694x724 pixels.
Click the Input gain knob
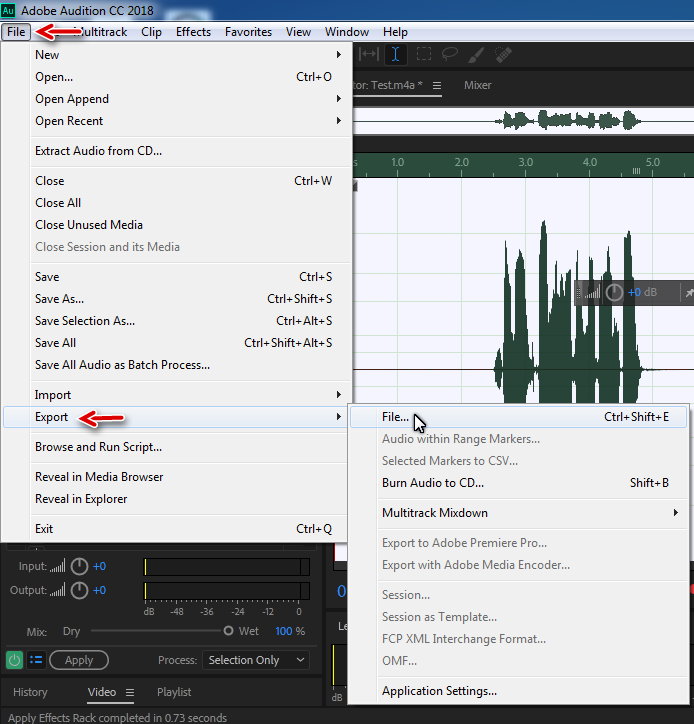coord(80,566)
